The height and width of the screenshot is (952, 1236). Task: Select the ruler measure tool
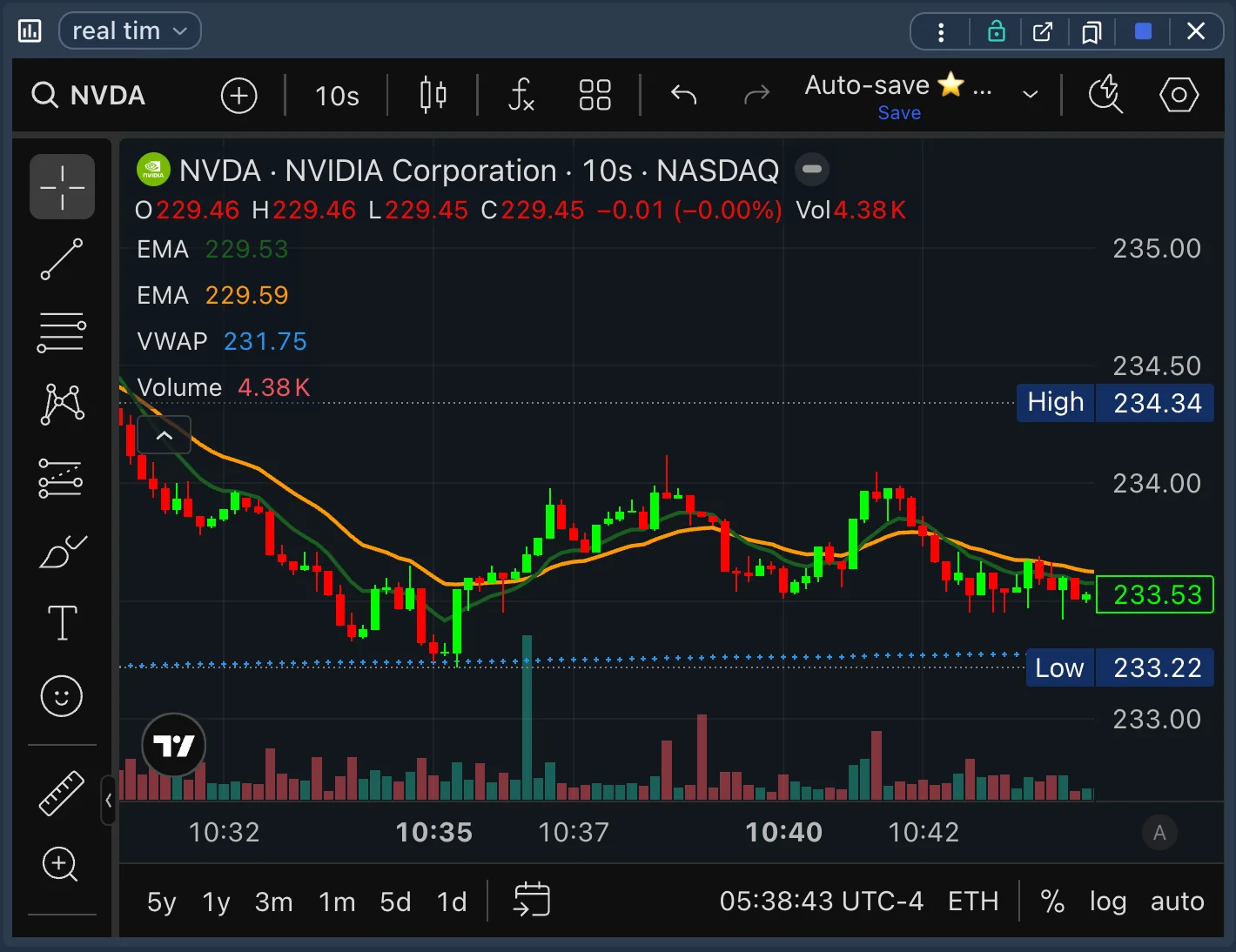coord(62,793)
